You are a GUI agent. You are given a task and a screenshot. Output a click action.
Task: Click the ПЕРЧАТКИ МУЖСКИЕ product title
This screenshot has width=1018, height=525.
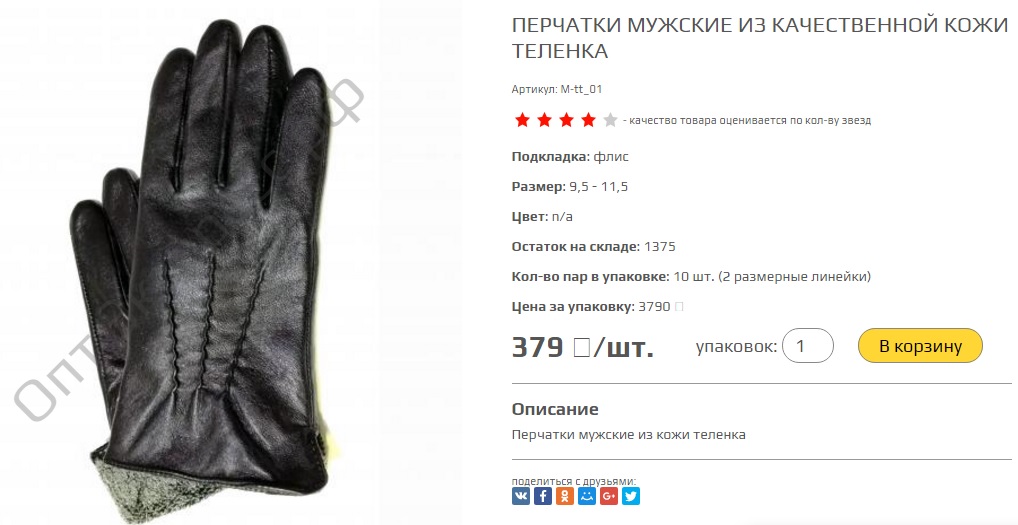760,38
